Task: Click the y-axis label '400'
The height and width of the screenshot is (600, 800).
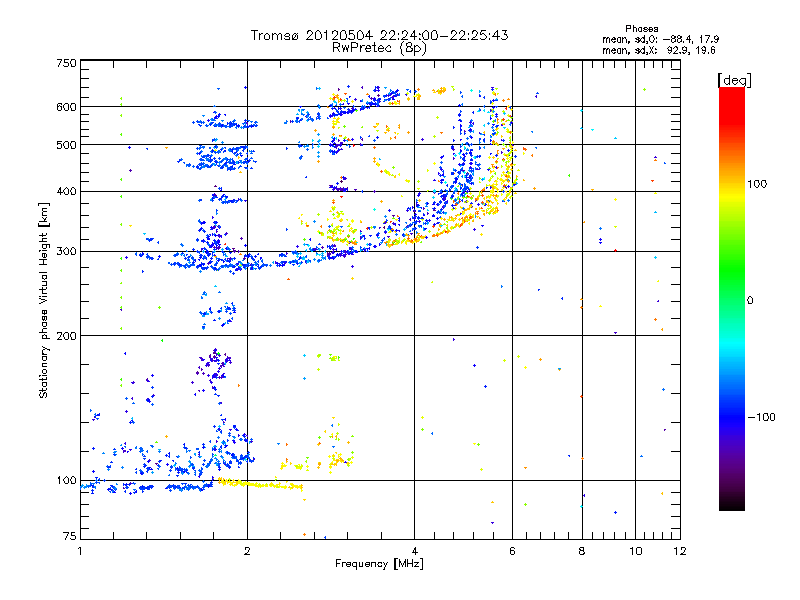Action: [66, 191]
